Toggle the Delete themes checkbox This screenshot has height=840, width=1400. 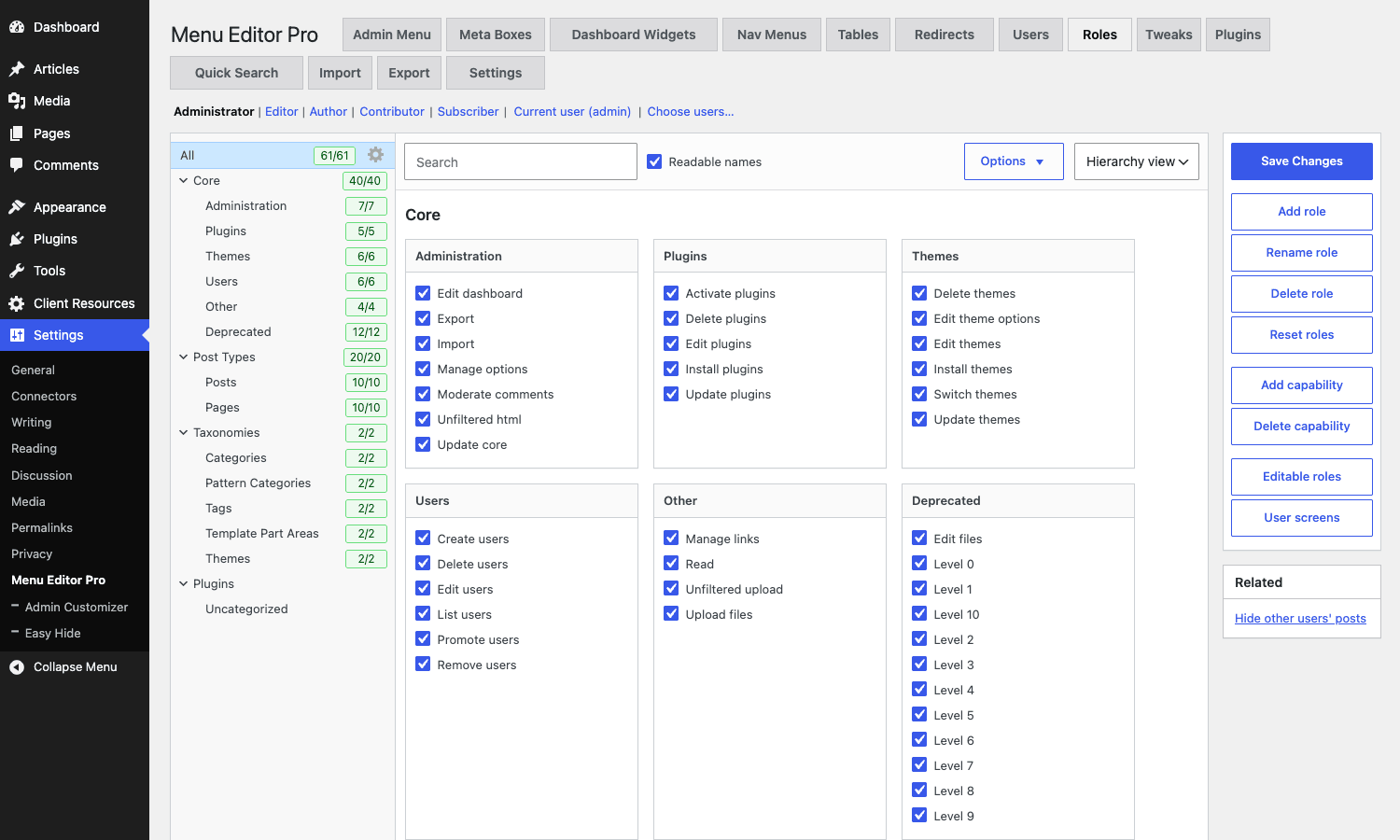[x=919, y=293]
